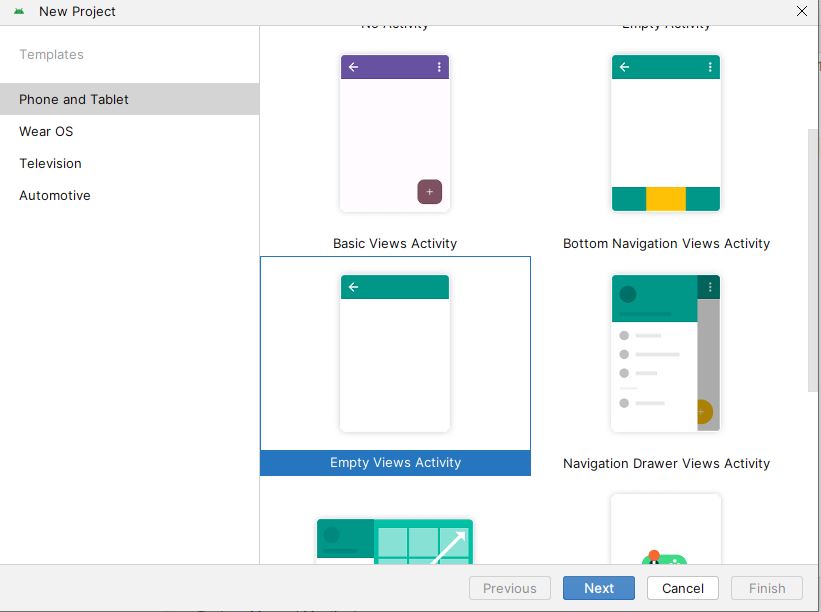Select the Empty Views Activity template preview
821x612 pixels.
(x=395, y=353)
